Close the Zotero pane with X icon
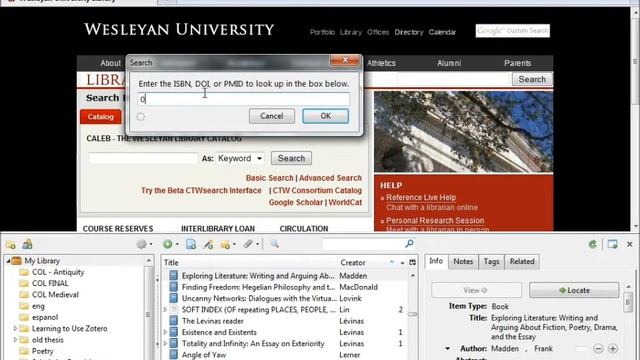The image size is (640, 360). tap(630, 244)
